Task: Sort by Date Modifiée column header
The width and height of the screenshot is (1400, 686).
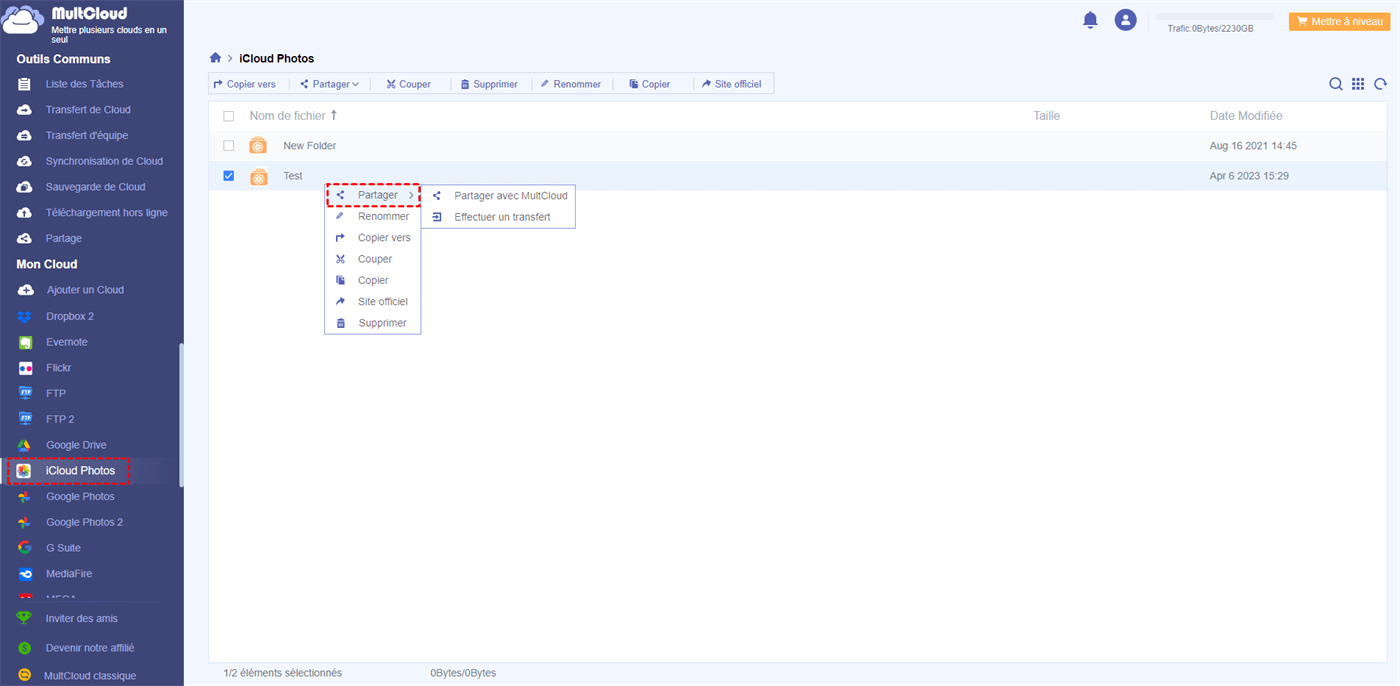Action: (1246, 116)
